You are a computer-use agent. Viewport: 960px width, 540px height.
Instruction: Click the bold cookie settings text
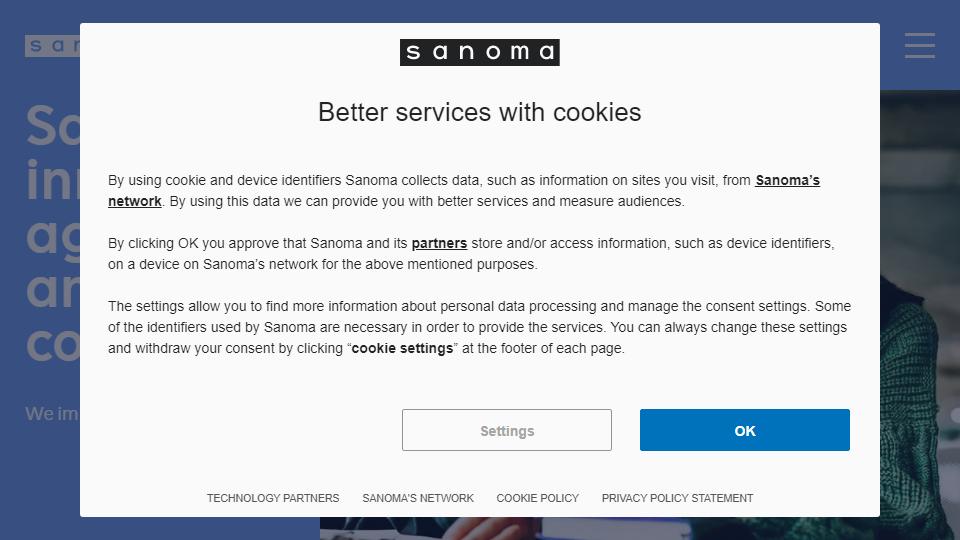click(402, 348)
